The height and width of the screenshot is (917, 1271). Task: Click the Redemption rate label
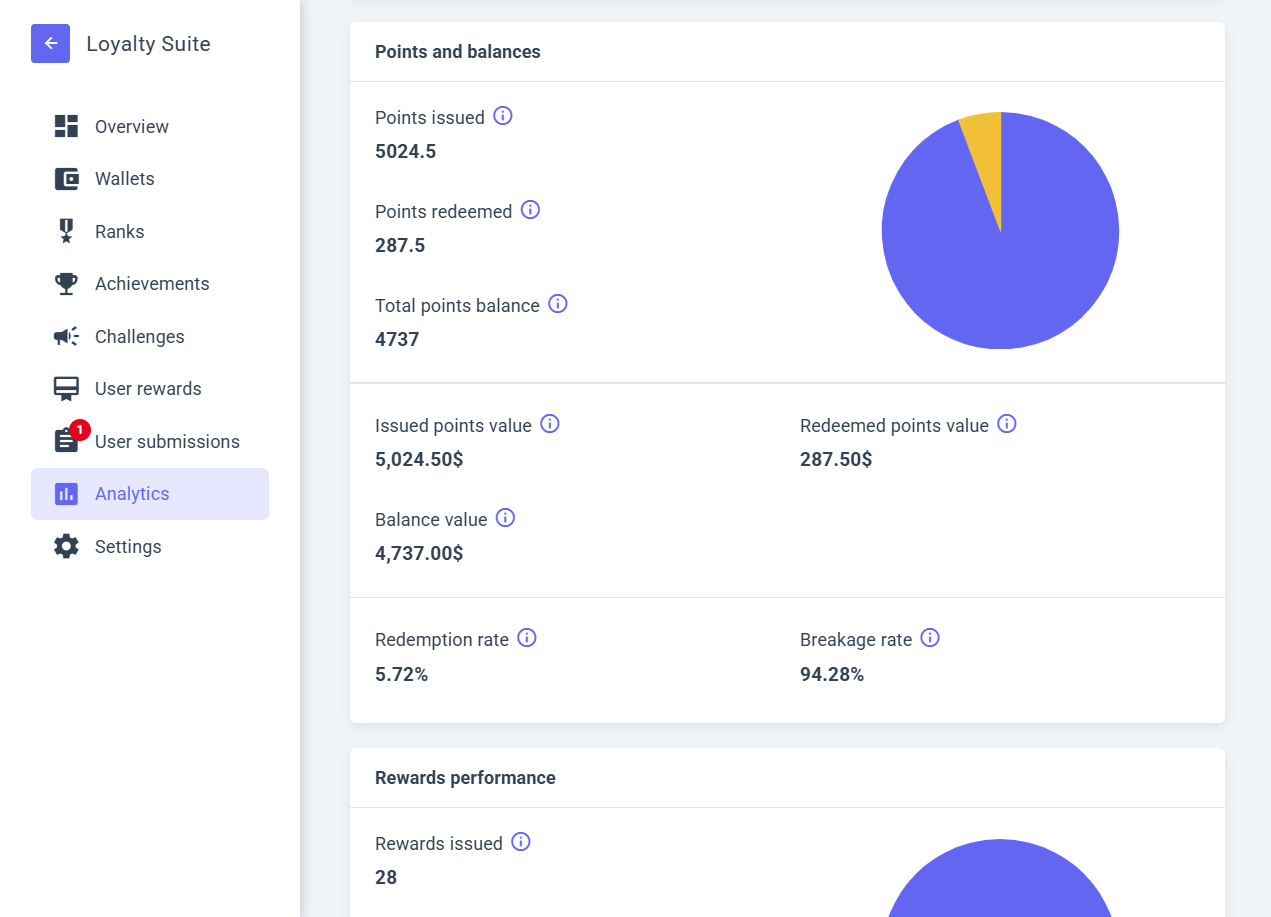(x=442, y=640)
